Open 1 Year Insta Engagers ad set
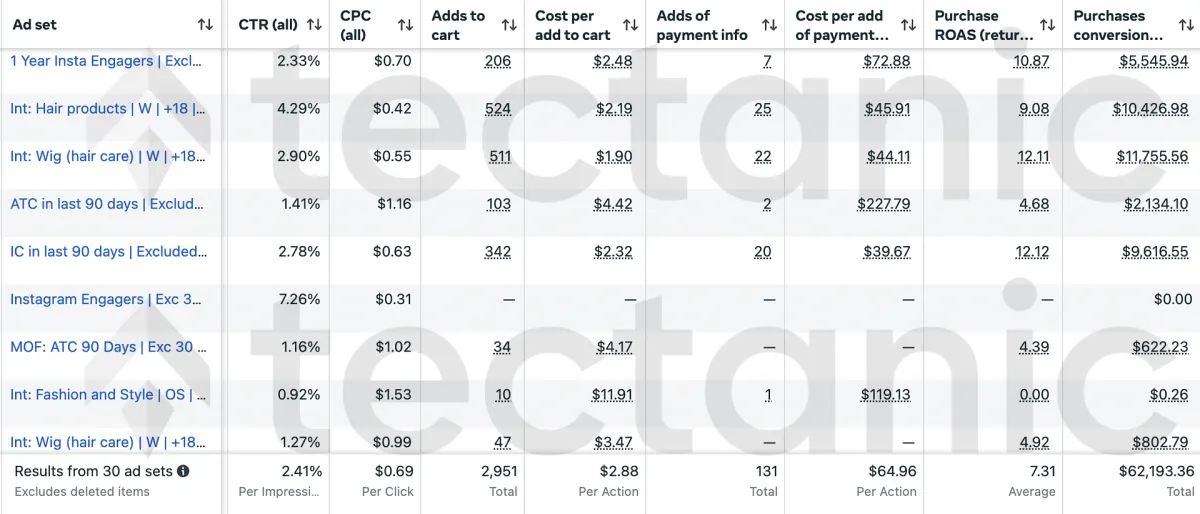Image resolution: width=1200 pixels, height=514 pixels. pyautogui.click(x=107, y=61)
